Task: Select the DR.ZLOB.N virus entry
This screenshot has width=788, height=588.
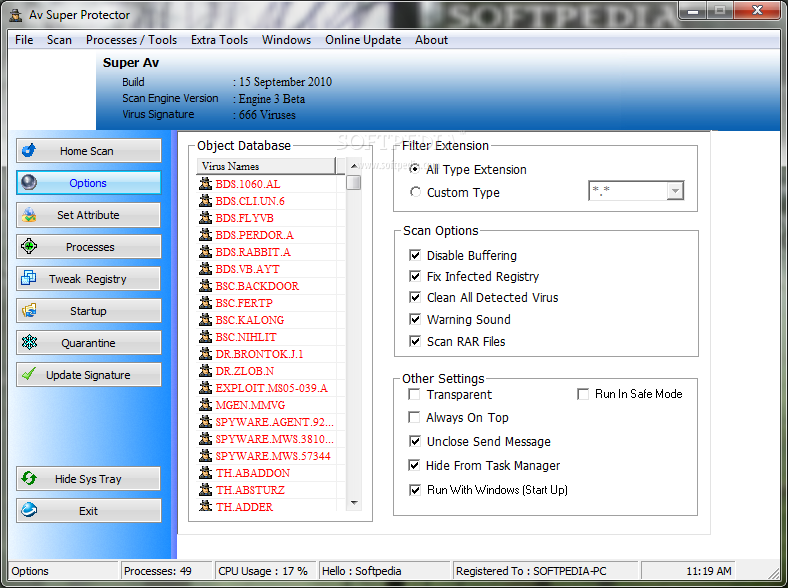Action: 244,371
